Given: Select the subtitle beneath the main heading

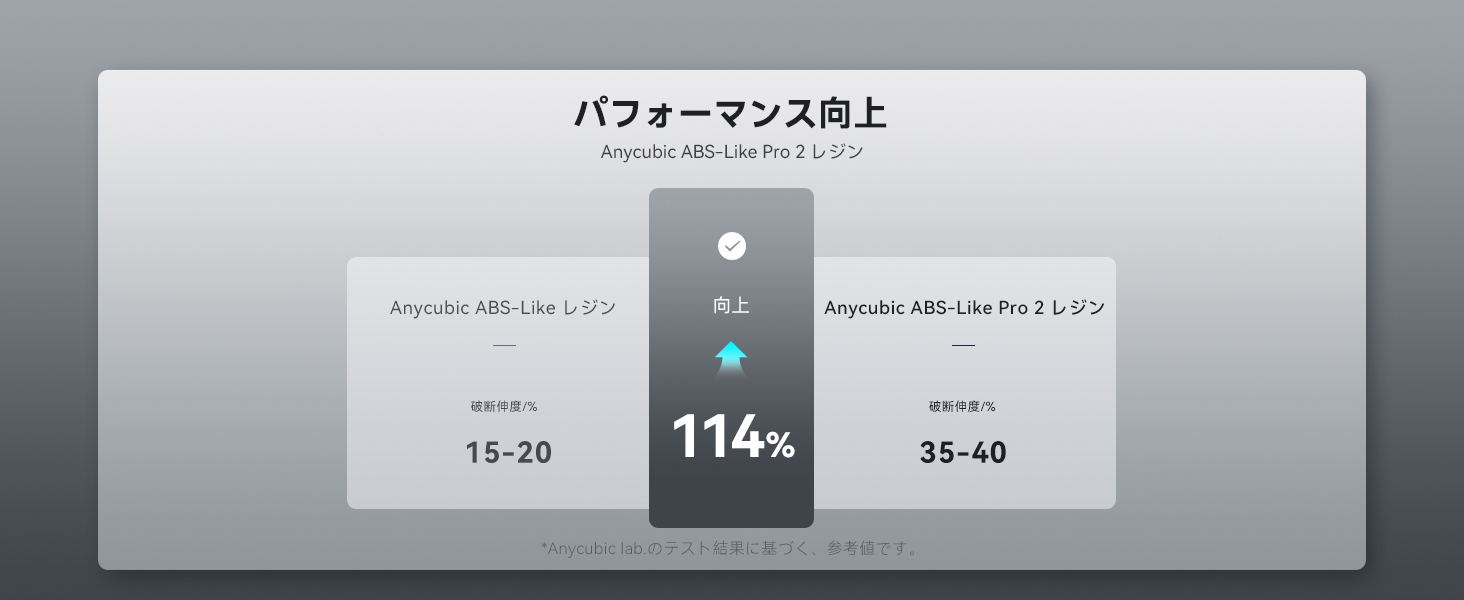Looking at the screenshot, I should pyautogui.click(x=731, y=153).
